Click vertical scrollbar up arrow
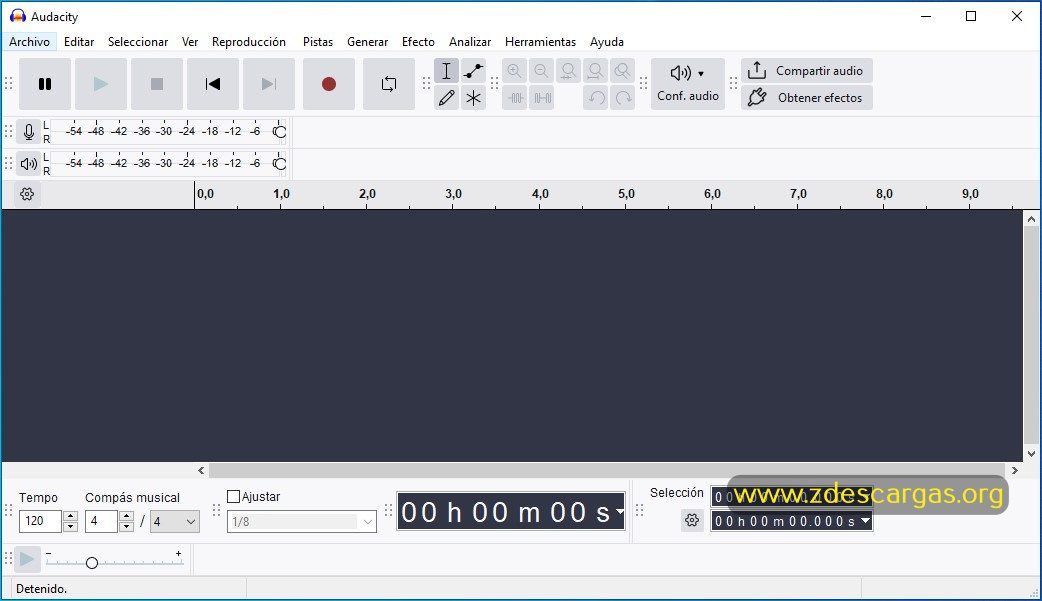1042x601 pixels. click(x=1031, y=219)
